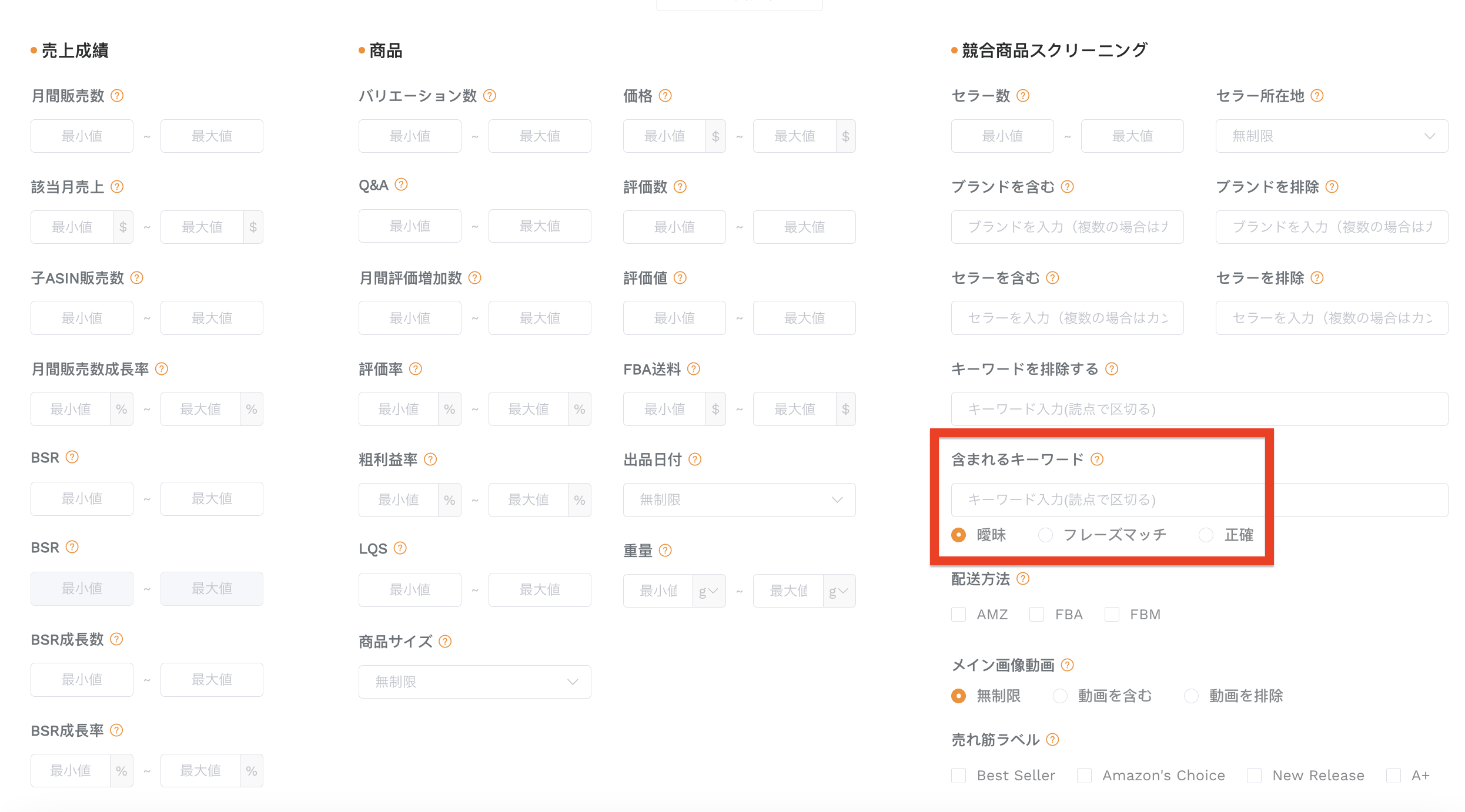The image size is (1465, 812).
Task: Tick the Amazon's Choice checkbox
Action: [1084, 776]
